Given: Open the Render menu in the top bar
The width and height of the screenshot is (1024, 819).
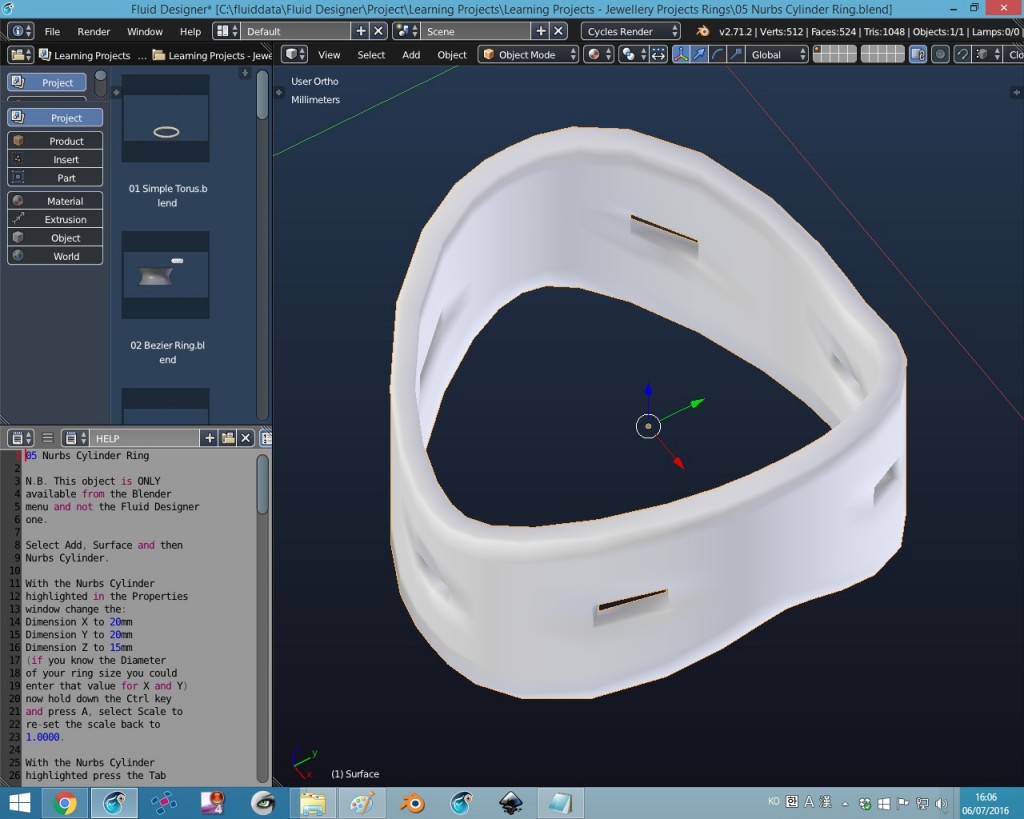Looking at the screenshot, I should click(x=93, y=31).
